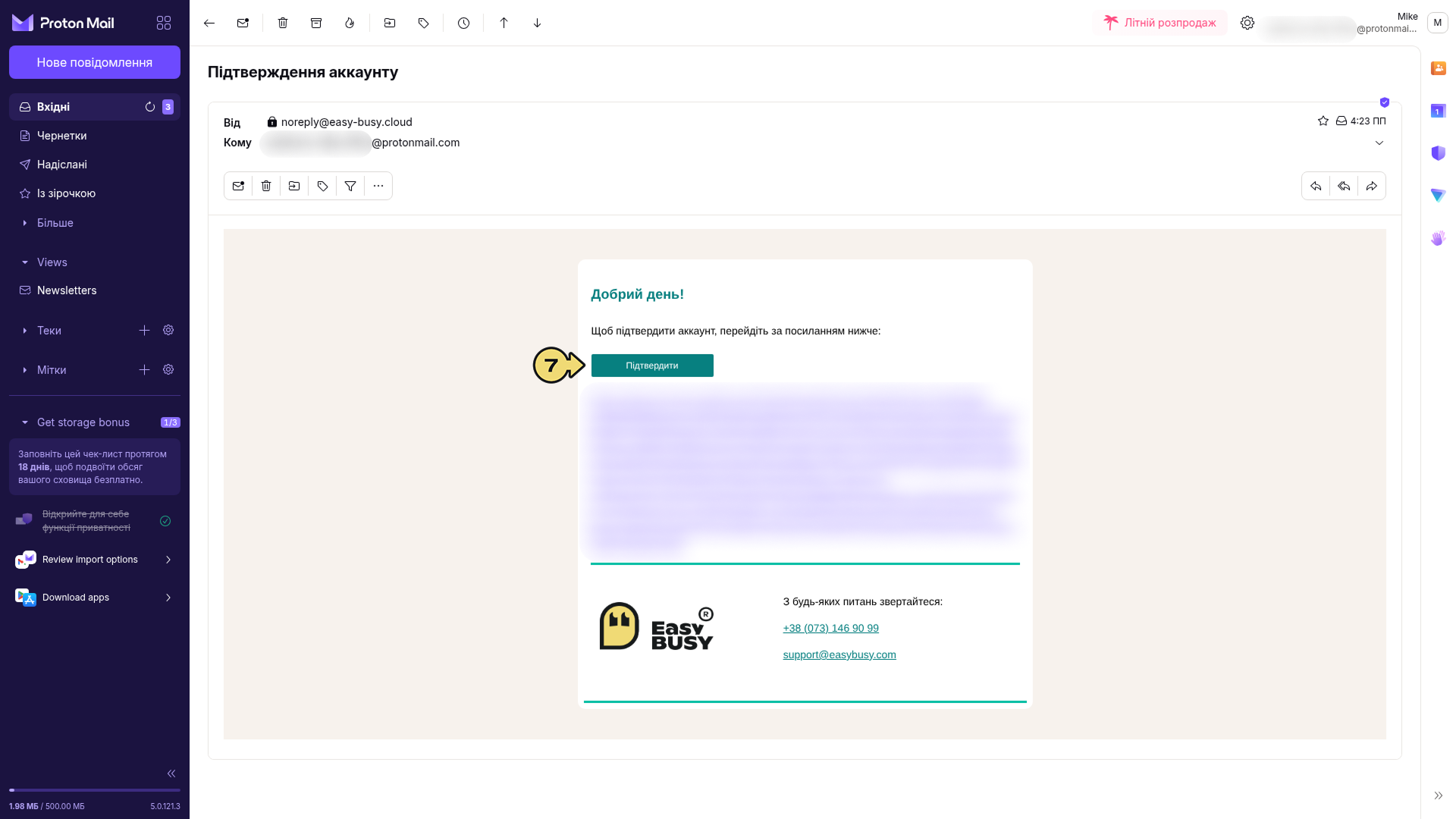Refresh the inbox folder
Viewport: 1456px width, 819px height.
click(150, 107)
